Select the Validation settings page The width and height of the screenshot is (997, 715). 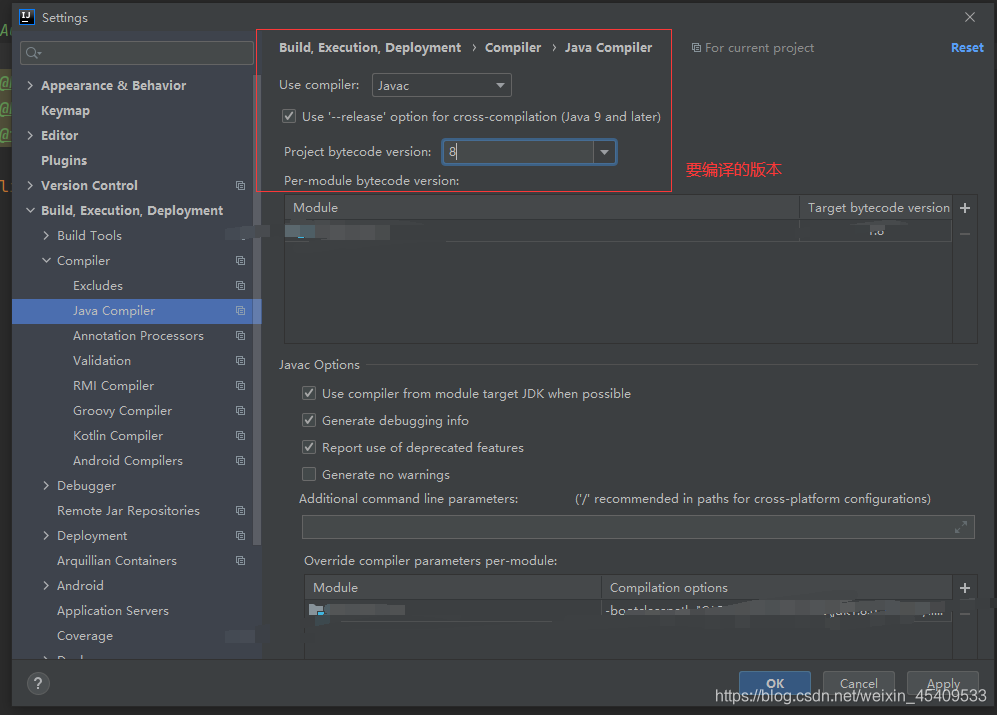(102, 361)
